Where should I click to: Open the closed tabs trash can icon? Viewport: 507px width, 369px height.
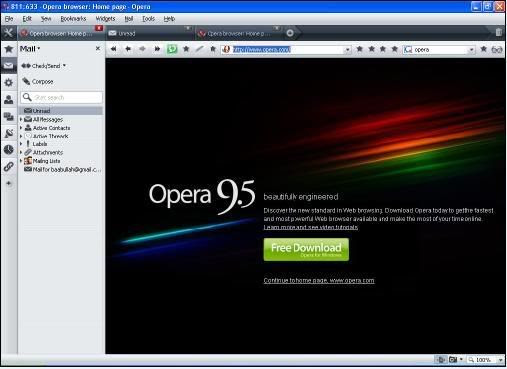click(499, 32)
